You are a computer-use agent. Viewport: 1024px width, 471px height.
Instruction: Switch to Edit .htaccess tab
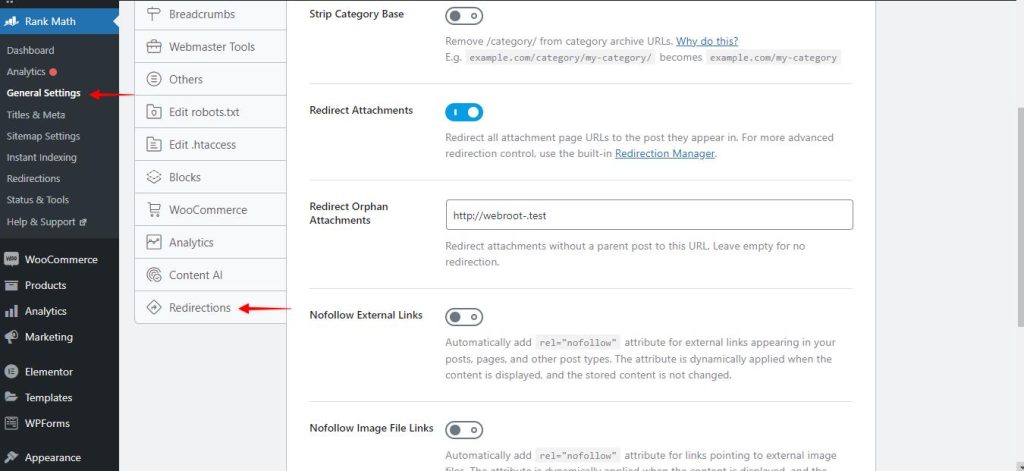[202, 144]
